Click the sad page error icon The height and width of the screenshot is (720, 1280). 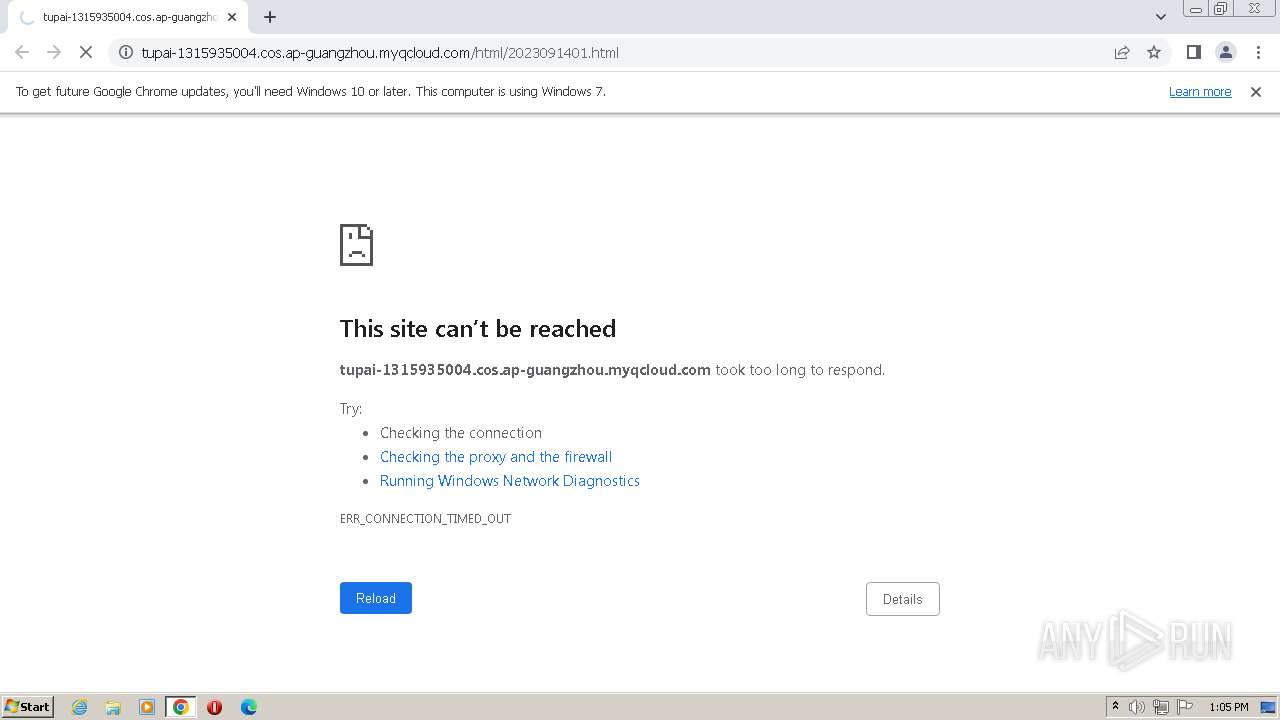click(x=357, y=245)
